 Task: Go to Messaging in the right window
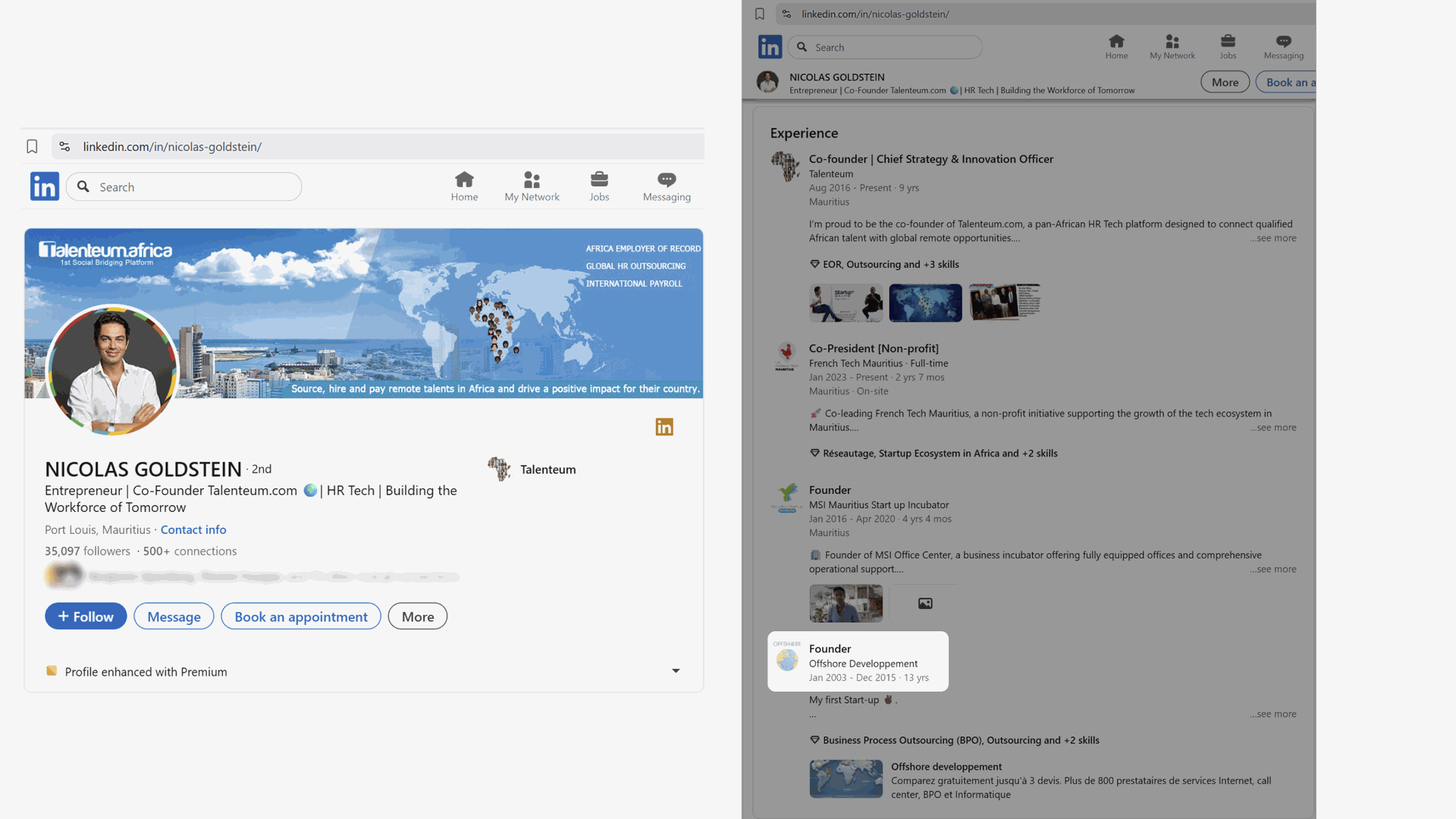tap(1283, 47)
